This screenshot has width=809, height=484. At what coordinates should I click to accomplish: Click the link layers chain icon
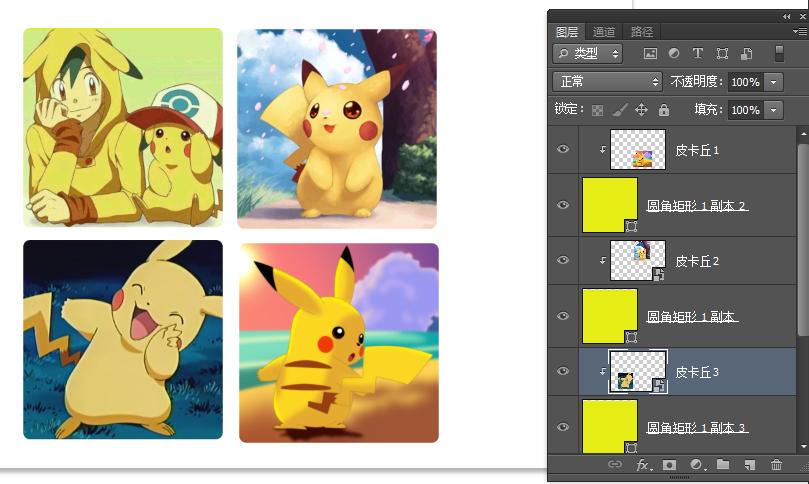pyautogui.click(x=614, y=464)
